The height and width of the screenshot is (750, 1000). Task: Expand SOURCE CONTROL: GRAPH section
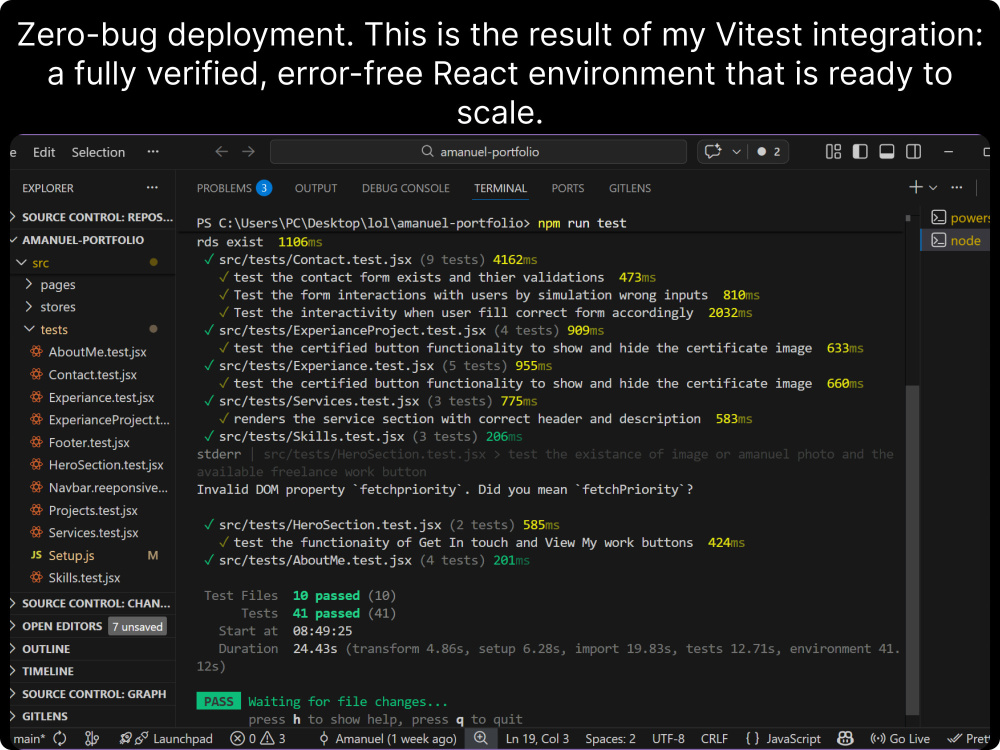click(x=92, y=693)
